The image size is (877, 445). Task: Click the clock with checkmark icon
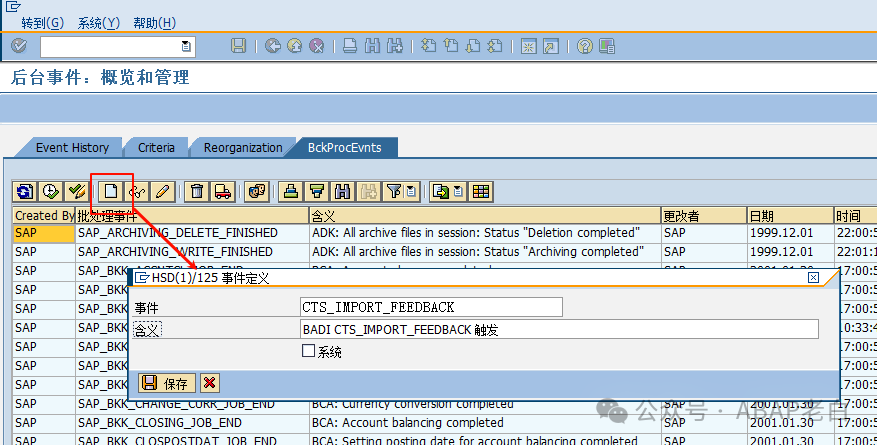[51, 192]
